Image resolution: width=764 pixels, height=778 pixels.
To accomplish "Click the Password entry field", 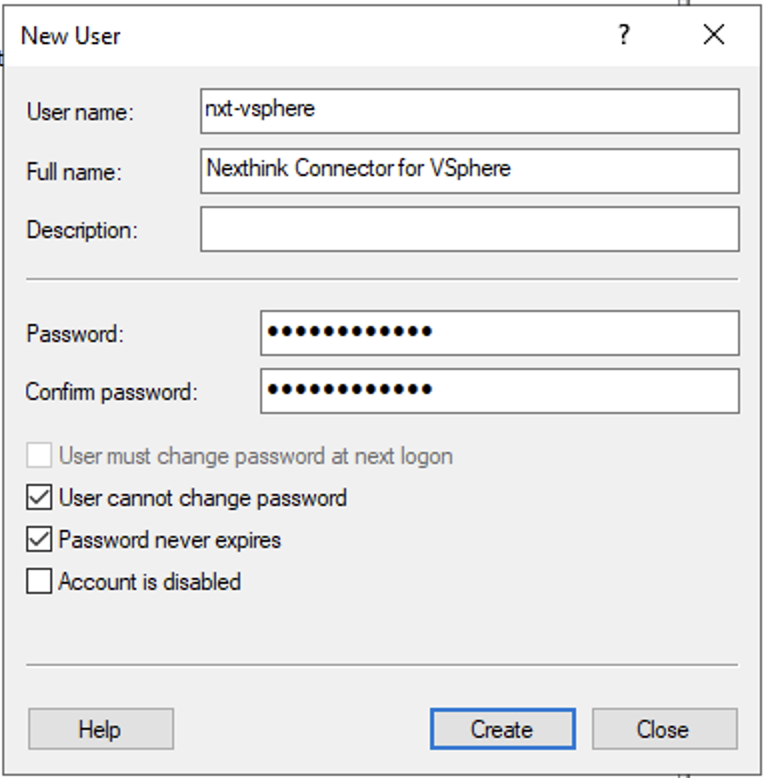I will 499,333.
